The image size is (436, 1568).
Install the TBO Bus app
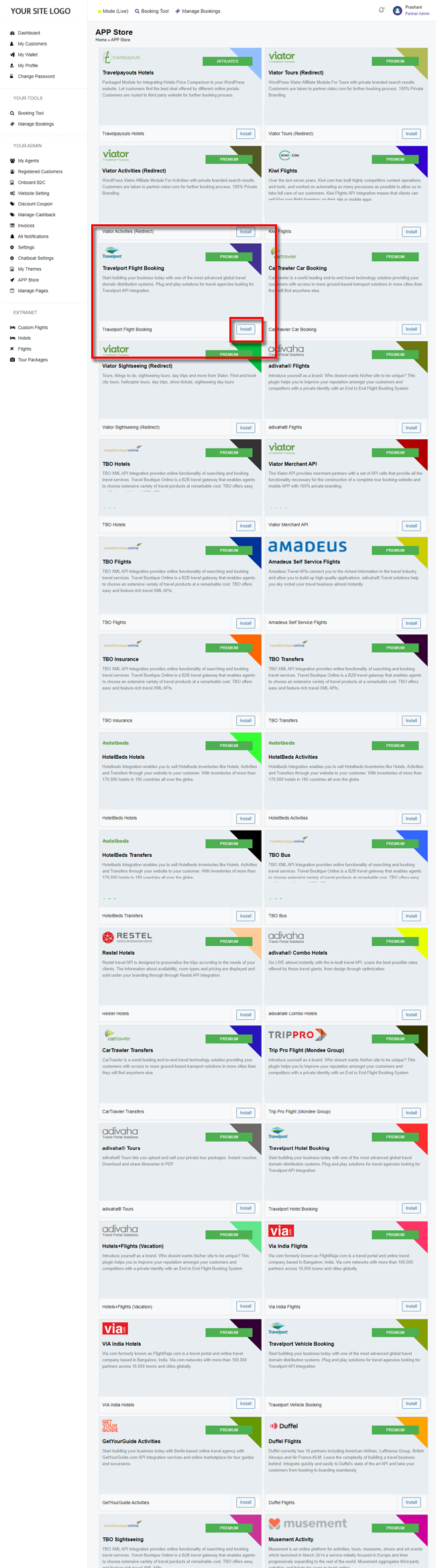click(x=411, y=916)
